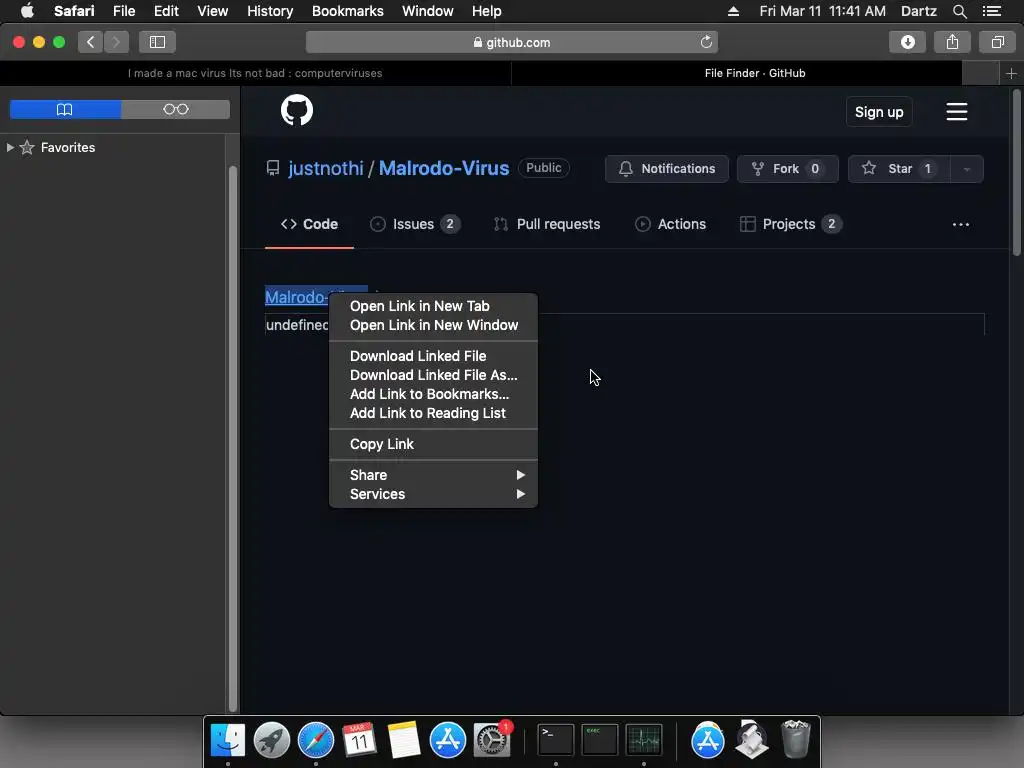Click the Safari forward arrow
Screen dimensions: 1024x768
116,42
